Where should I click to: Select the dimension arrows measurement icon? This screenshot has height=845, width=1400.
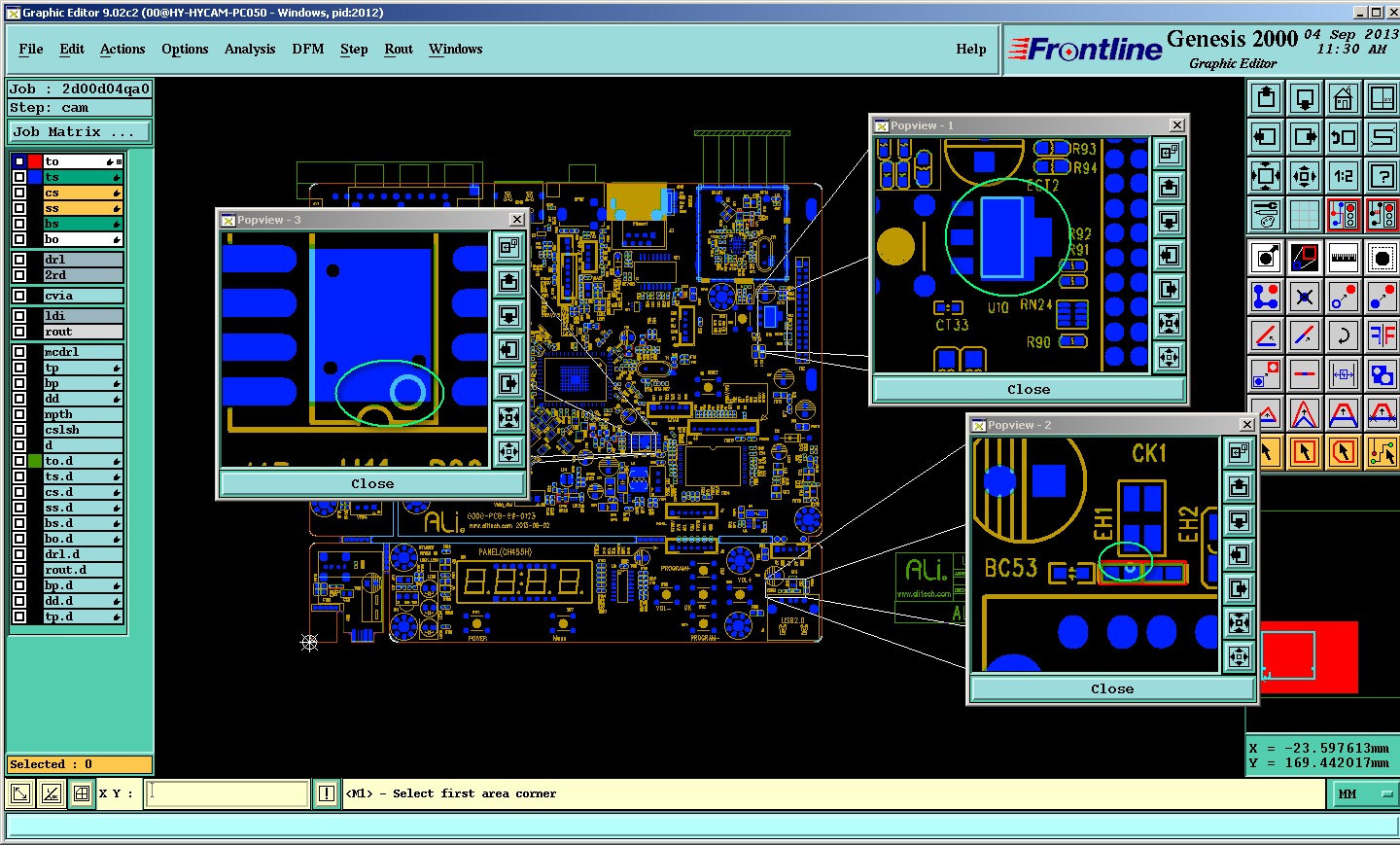coord(1344,374)
